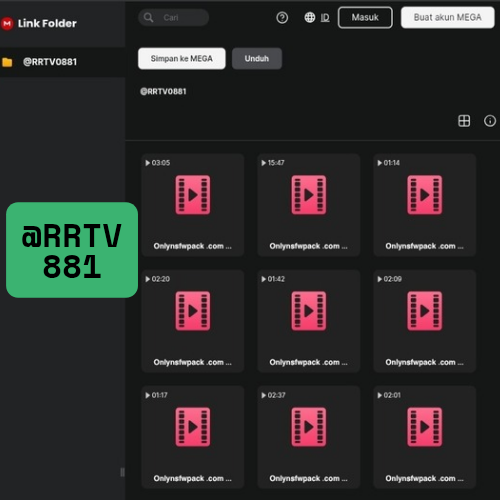Click the search magnifier icon
The width and height of the screenshot is (500, 500).
click(149, 17)
